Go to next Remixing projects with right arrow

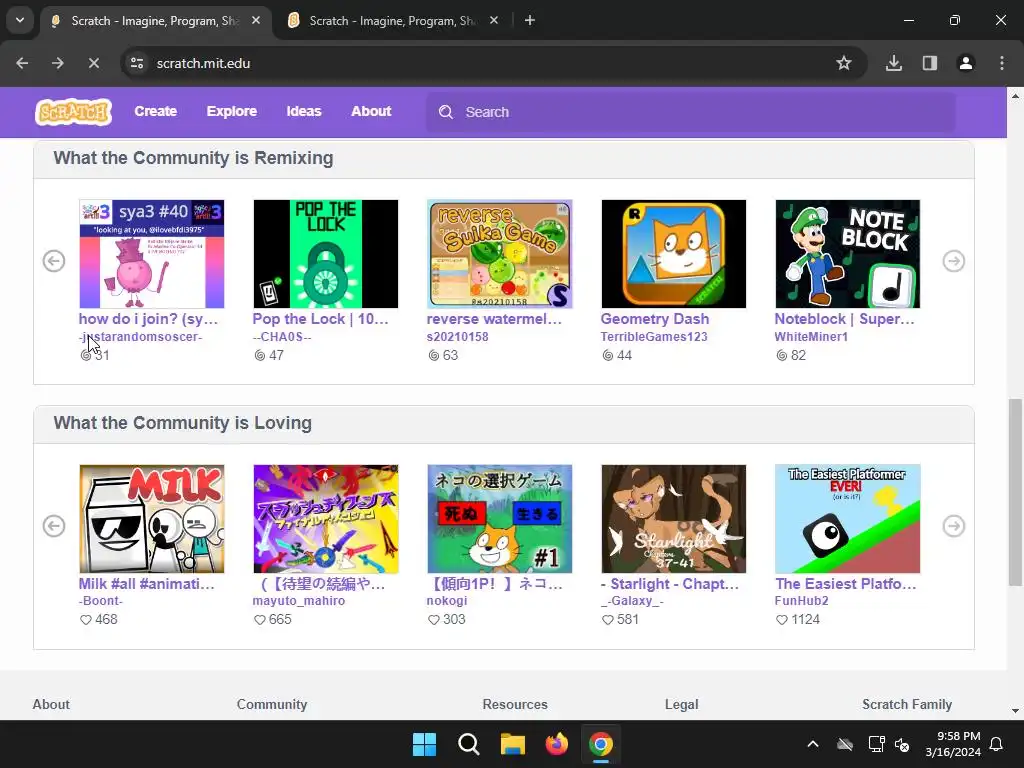tap(953, 261)
